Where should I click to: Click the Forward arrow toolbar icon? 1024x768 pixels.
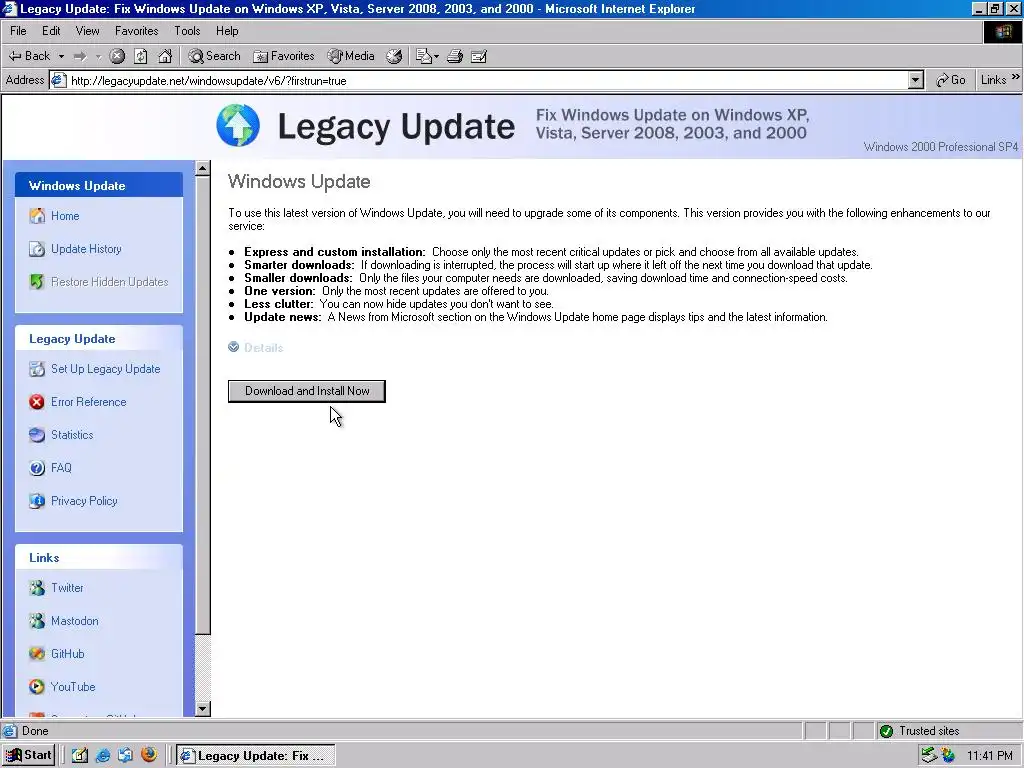[x=80, y=57]
